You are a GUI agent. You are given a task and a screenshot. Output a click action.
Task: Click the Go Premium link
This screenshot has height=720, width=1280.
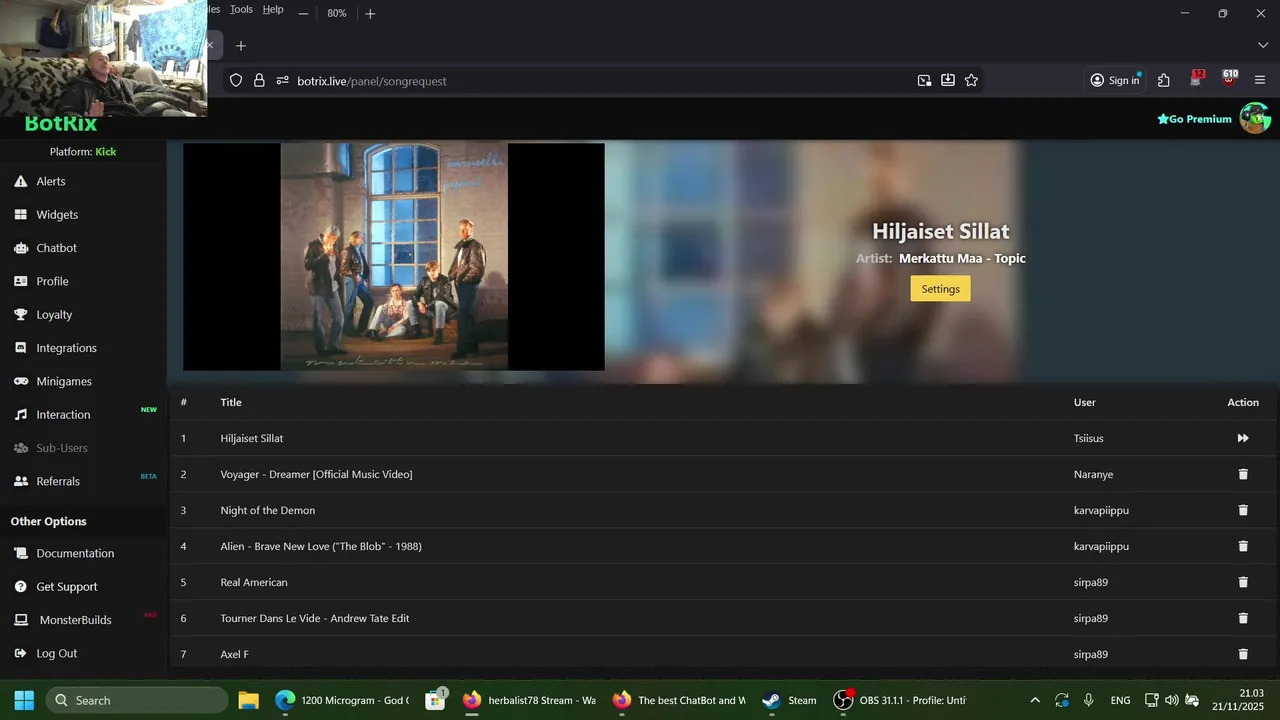point(1194,119)
